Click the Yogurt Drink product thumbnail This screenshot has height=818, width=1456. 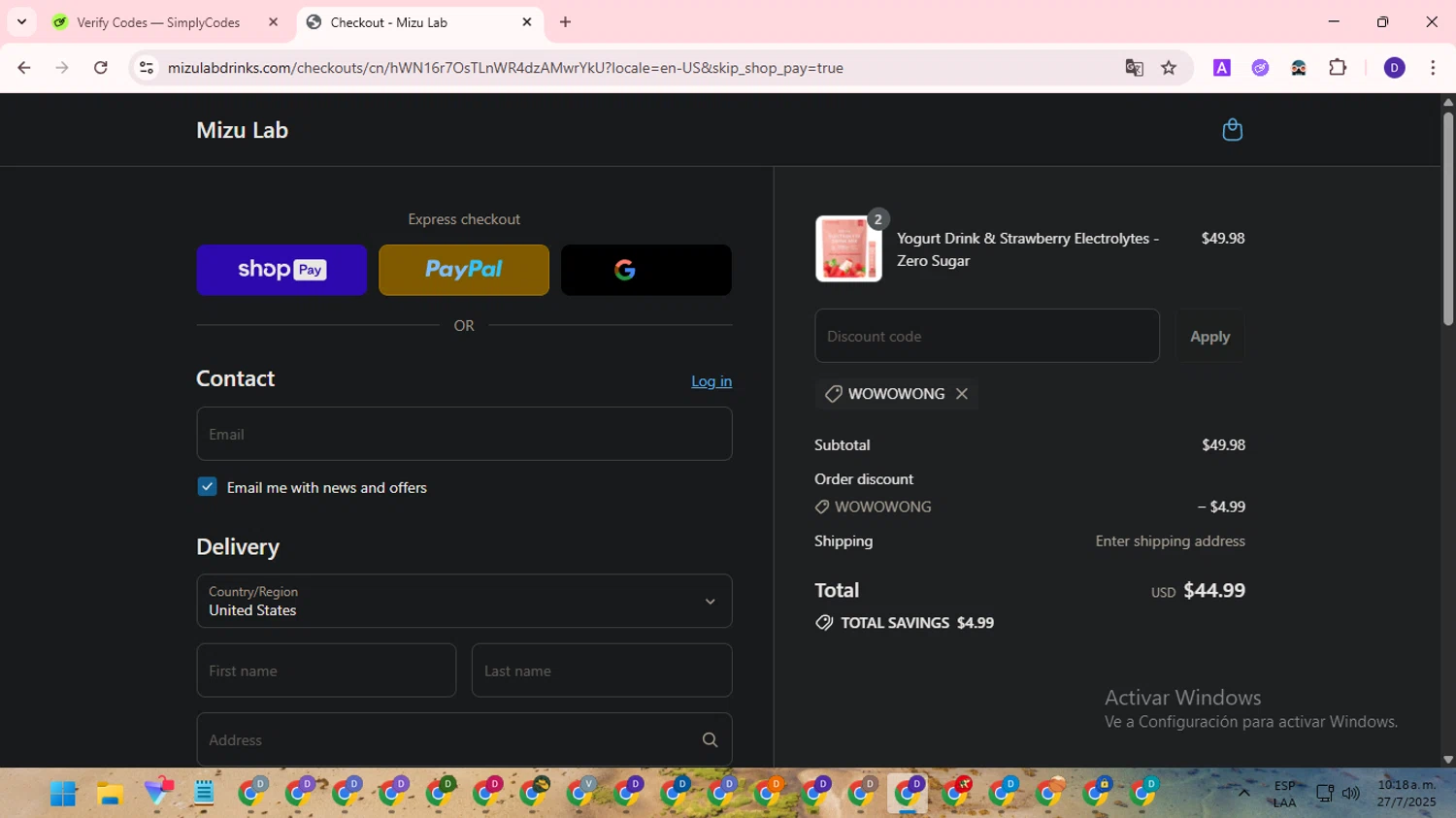(848, 248)
